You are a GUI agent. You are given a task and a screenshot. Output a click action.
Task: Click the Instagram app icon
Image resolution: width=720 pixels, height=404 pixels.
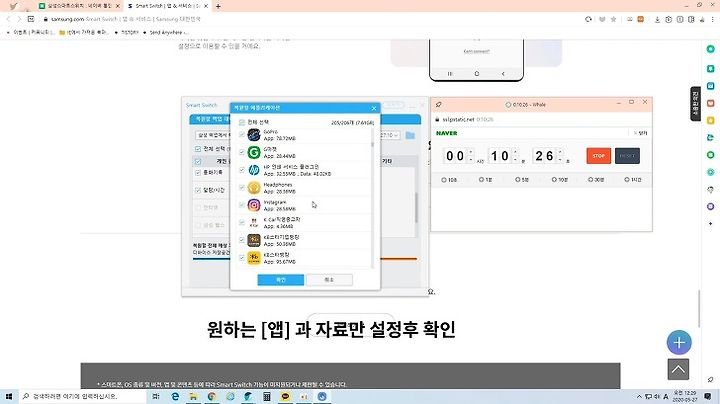pyautogui.click(x=254, y=205)
